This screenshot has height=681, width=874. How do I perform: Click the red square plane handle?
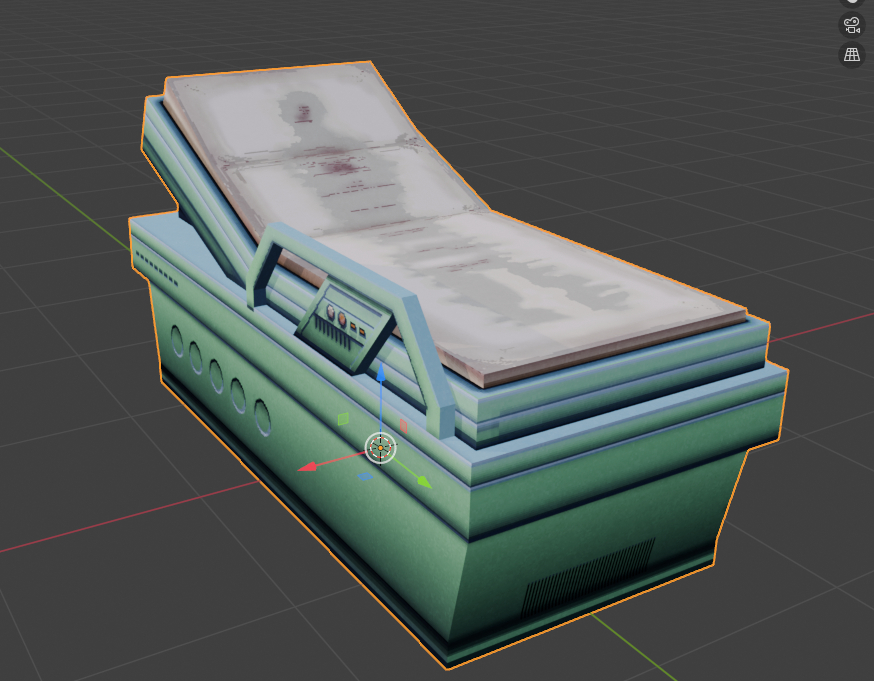[404, 426]
